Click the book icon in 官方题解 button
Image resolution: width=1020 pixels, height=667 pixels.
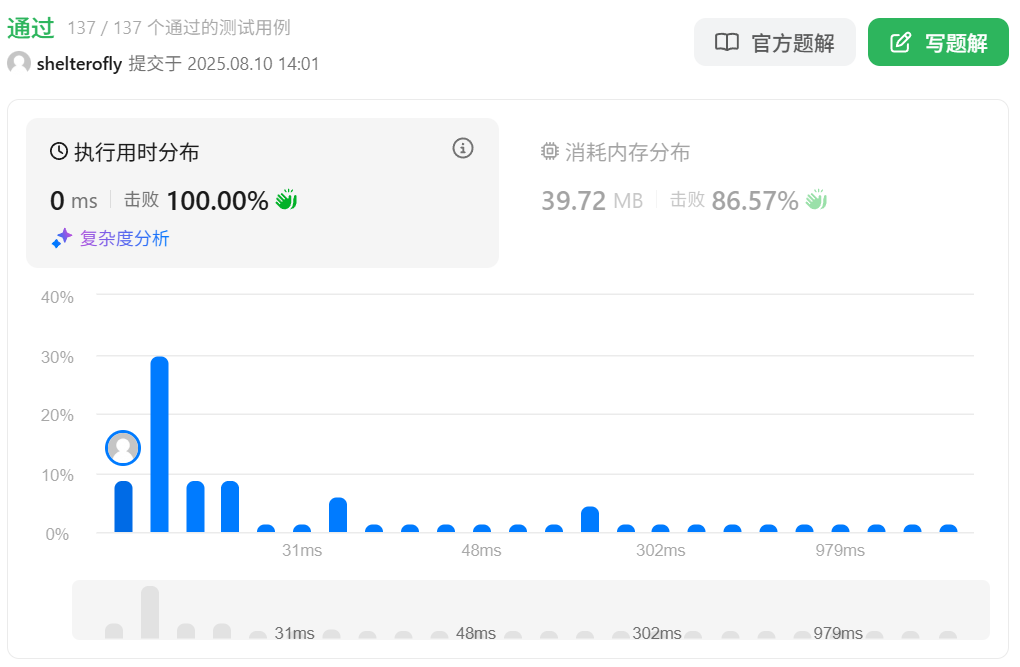tap(727, 42)
